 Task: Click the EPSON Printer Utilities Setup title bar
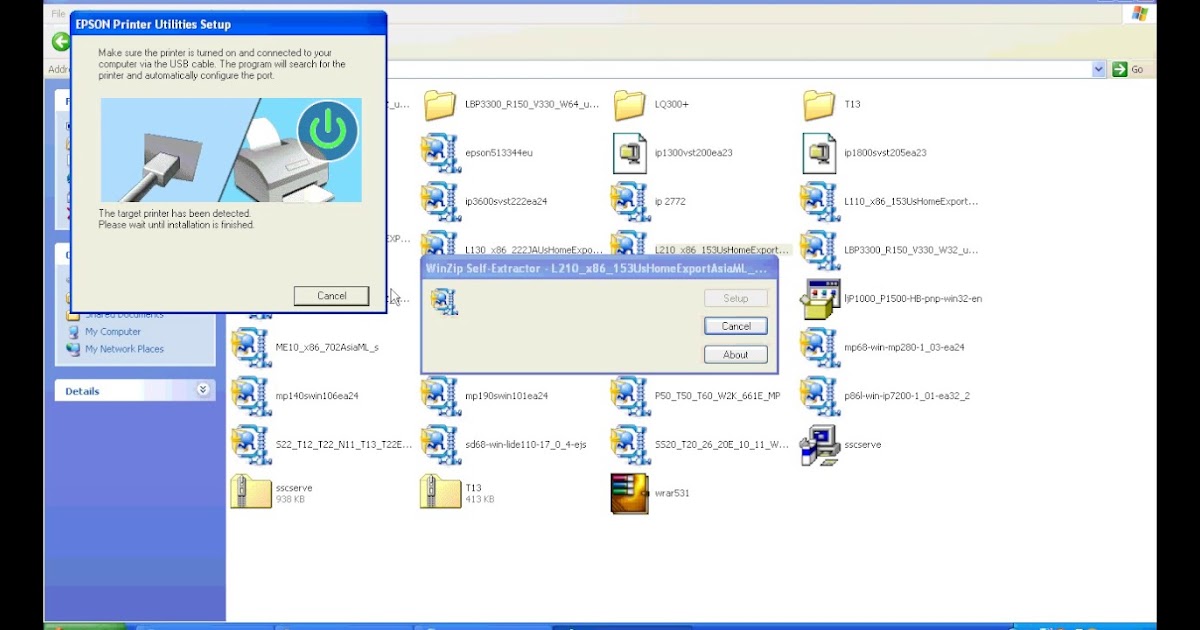228,24
